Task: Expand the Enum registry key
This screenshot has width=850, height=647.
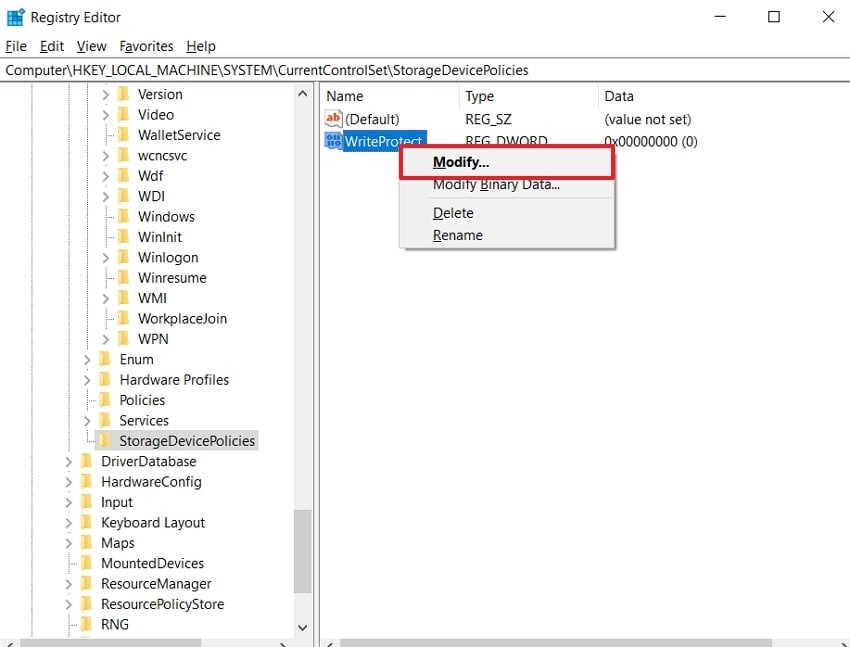Action: 86,359
